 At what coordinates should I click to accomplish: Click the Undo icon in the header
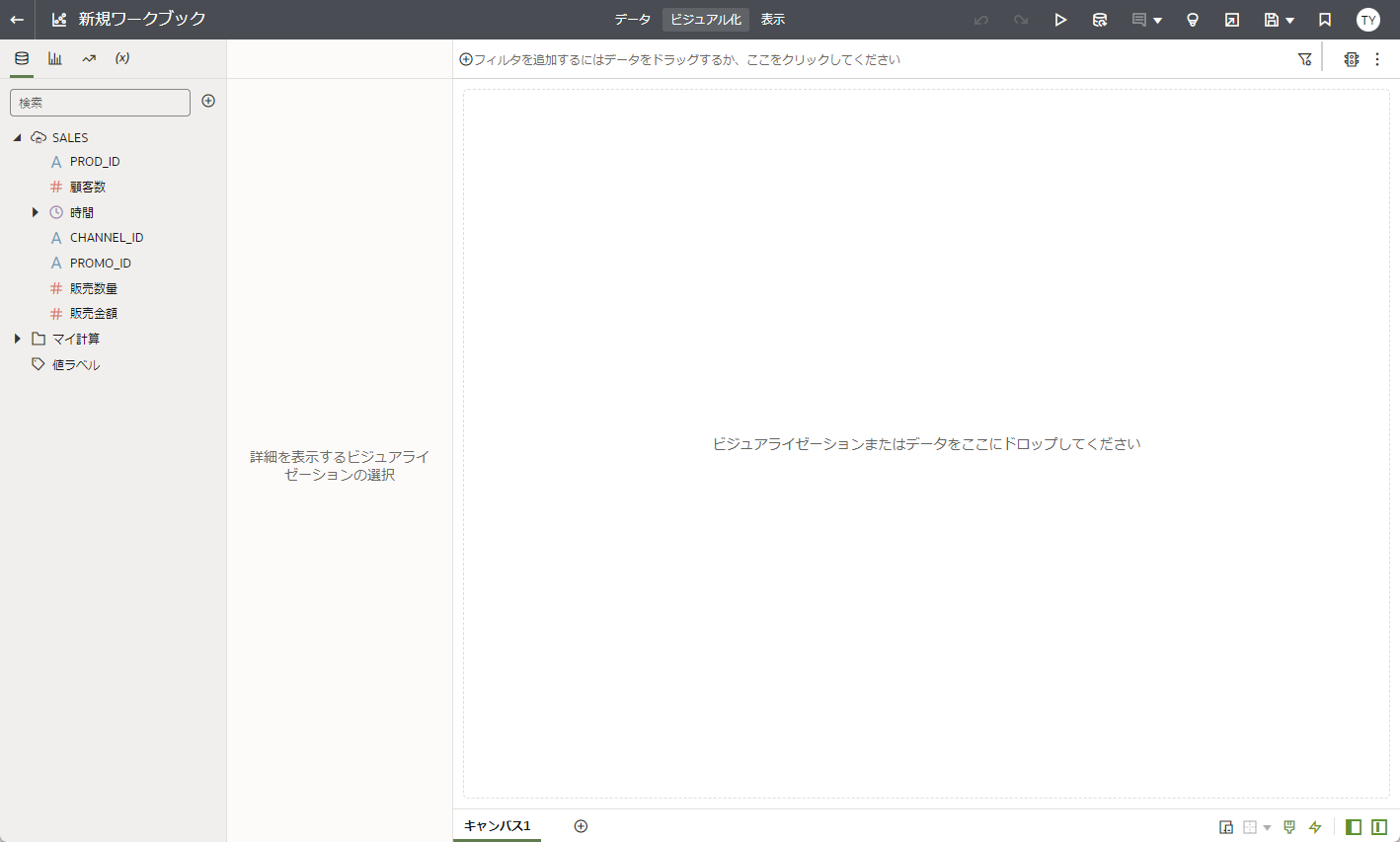click(980, 20)
